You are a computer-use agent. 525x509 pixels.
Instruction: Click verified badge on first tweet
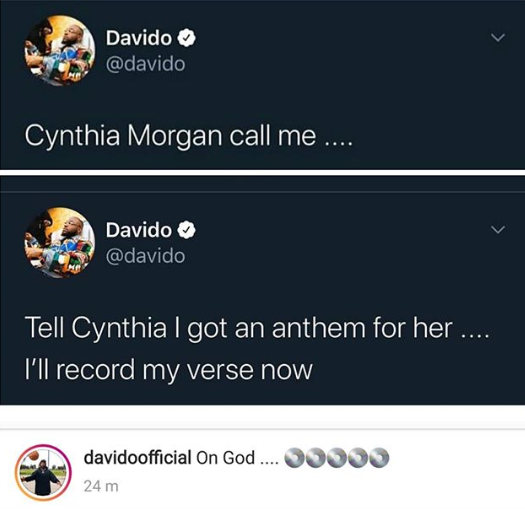pyautogui.click(x=186, y=38)
